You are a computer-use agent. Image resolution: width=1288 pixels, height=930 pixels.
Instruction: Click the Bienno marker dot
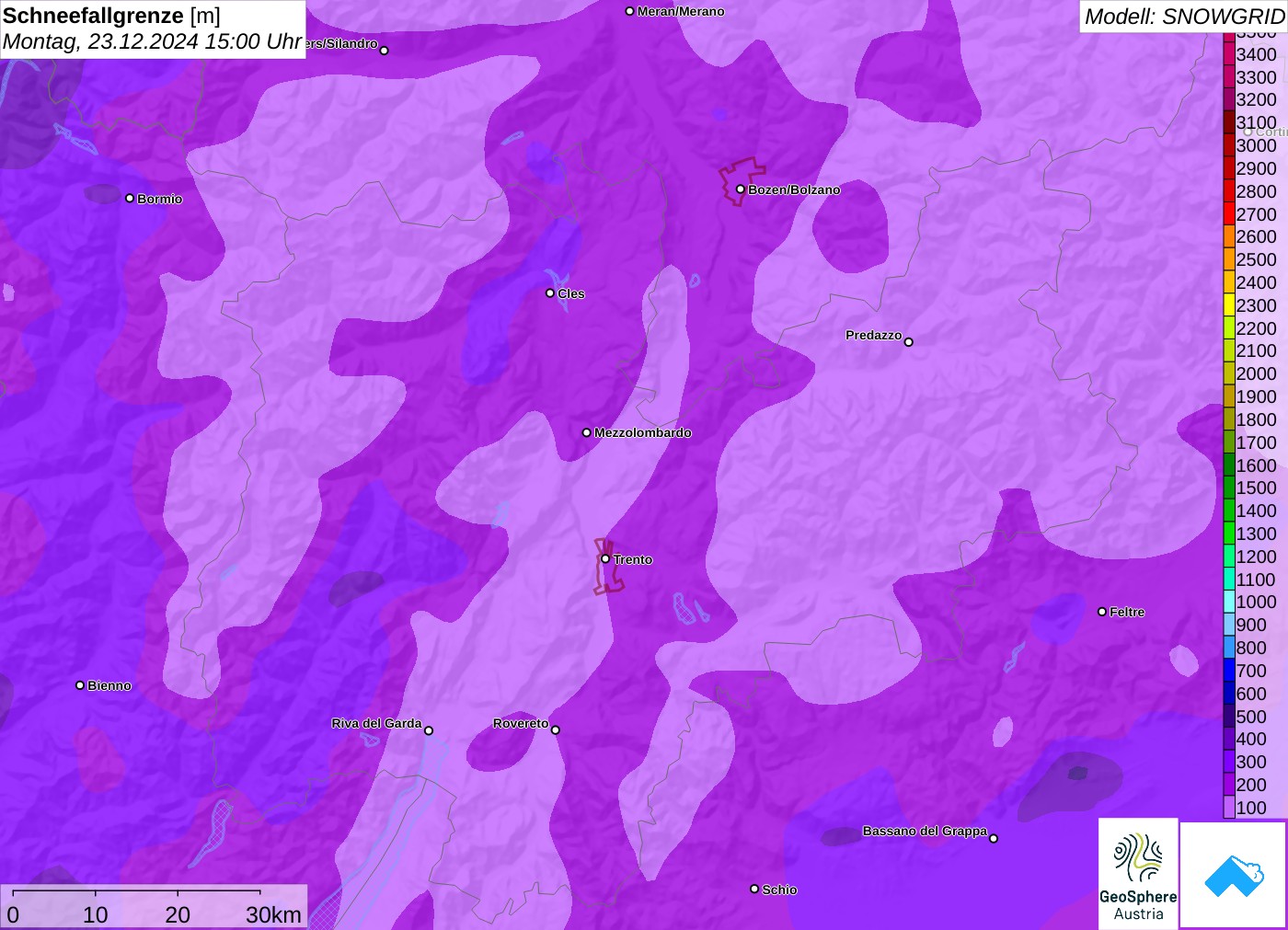click(80, 685)
